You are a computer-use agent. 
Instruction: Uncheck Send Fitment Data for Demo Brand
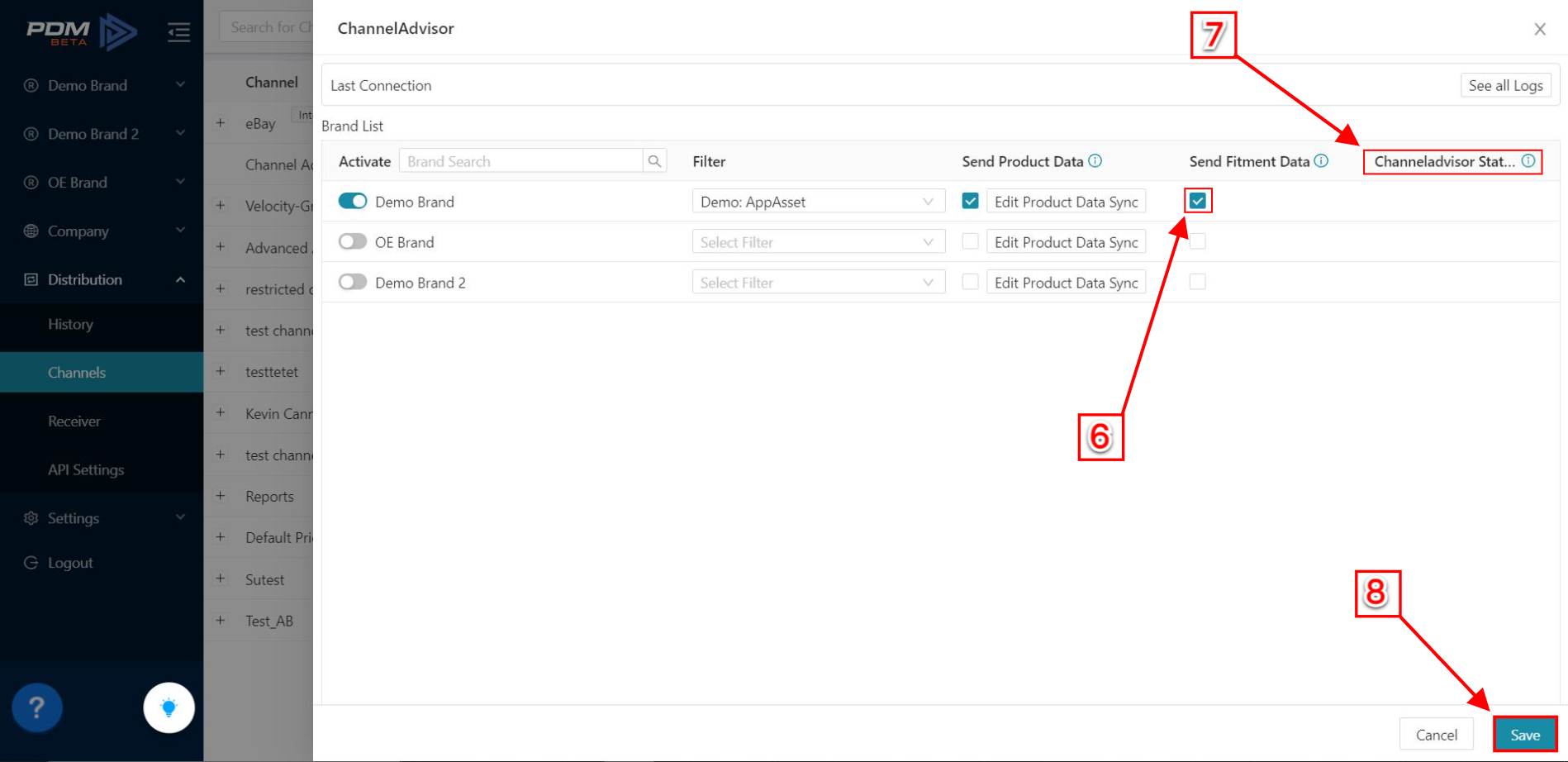coord(1198,201)
